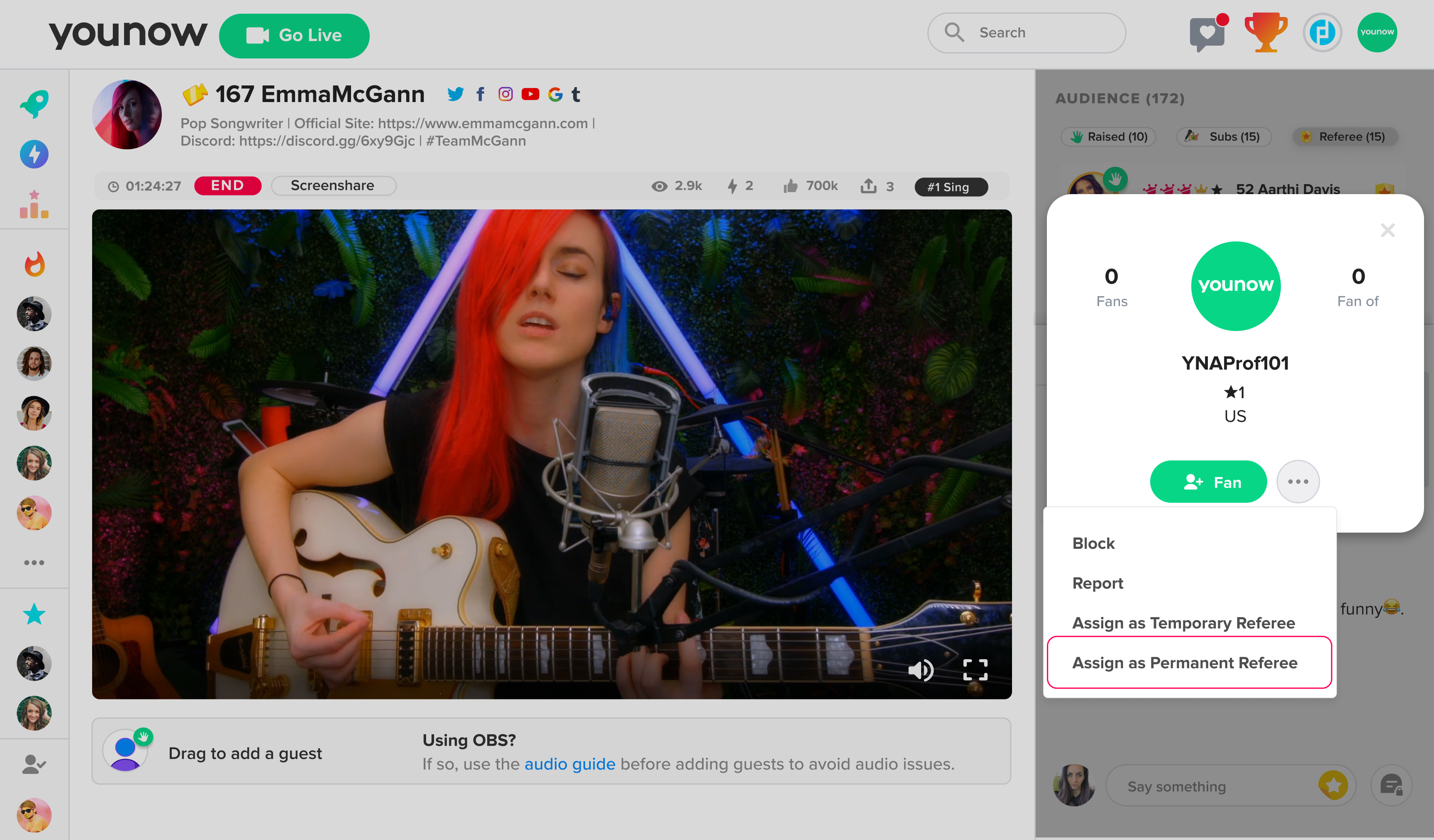Screen dimensions: 1434x840
Task: Toggle fullscreen on the video player
Action: click(x=975, y=670)
